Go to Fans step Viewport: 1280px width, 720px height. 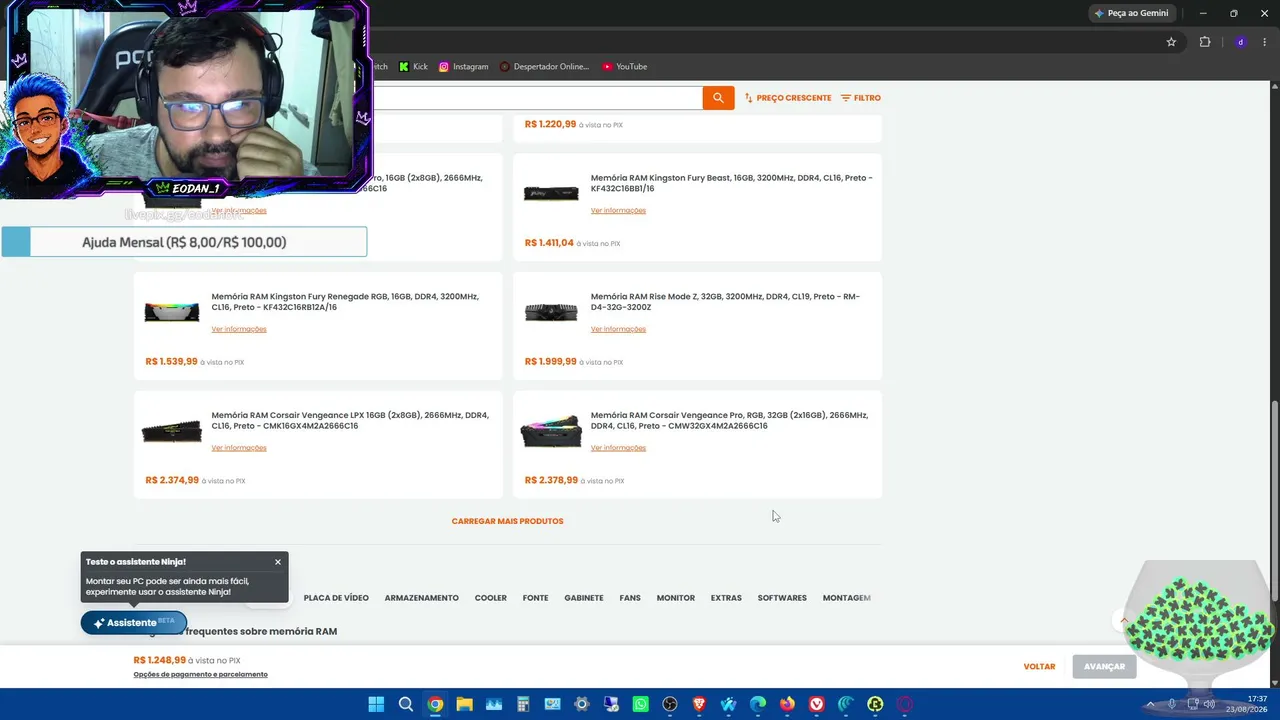[630, 598]
